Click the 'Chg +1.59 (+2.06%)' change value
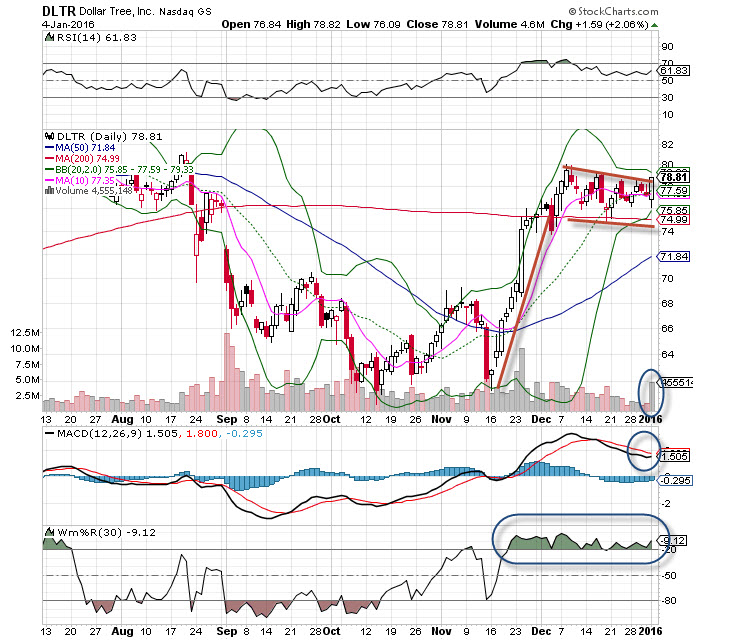Viewport: 744px width, 640px height. click(599, 24)
